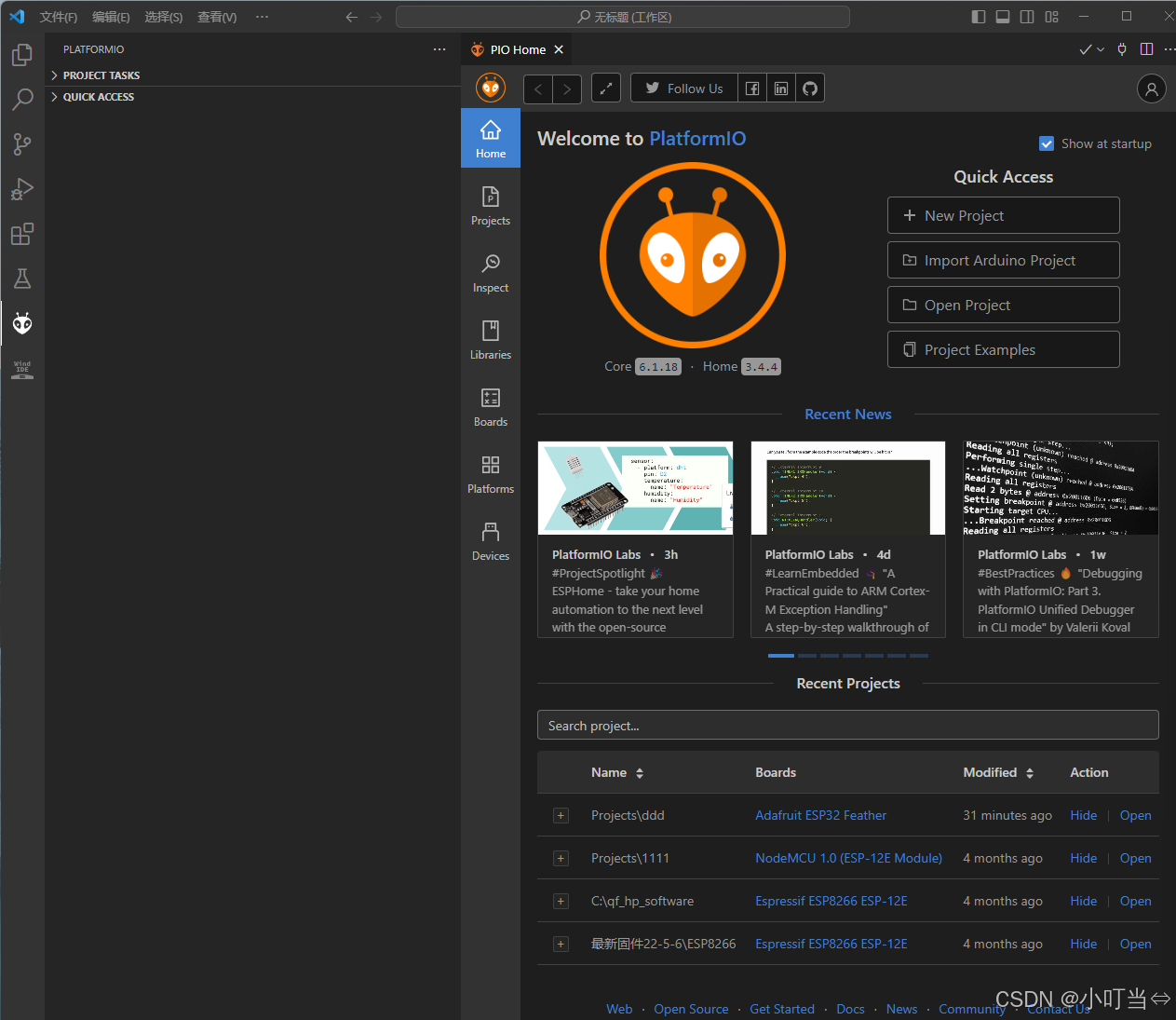Open the 选择(S) menu
The height and width of the screenshot is (1020, 1176).
[164, 17]
